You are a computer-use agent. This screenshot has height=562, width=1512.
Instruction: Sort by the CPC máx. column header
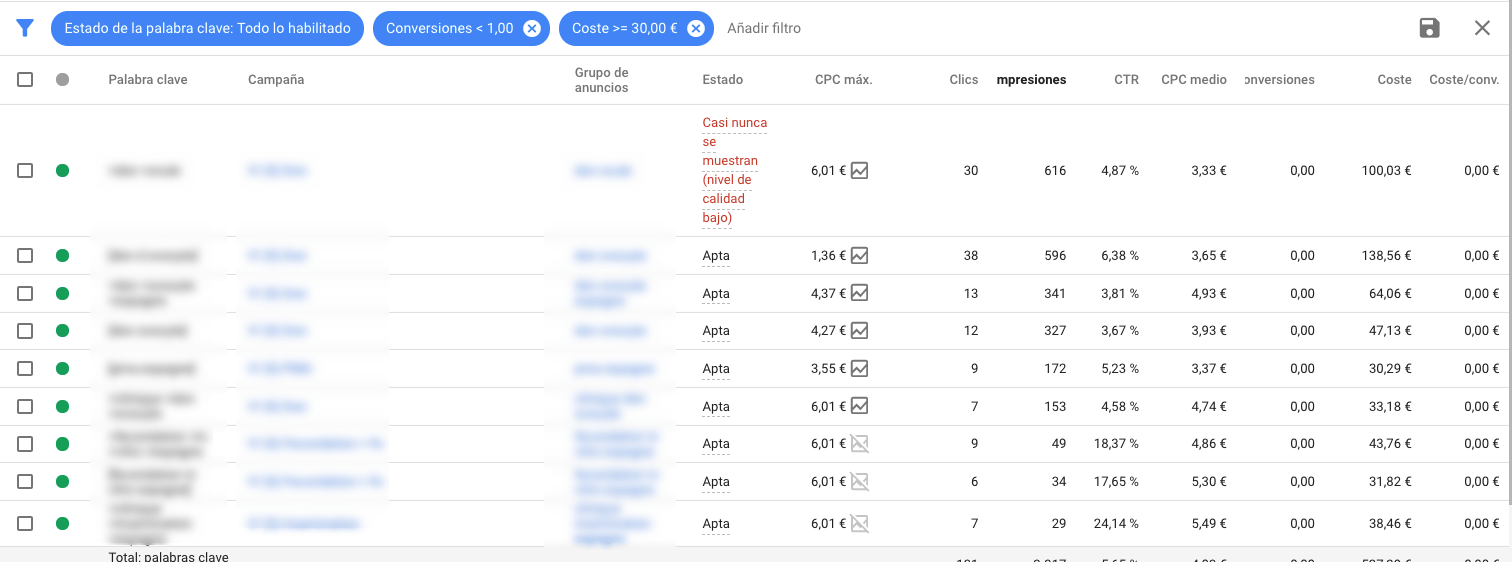[x=844, y=80]
